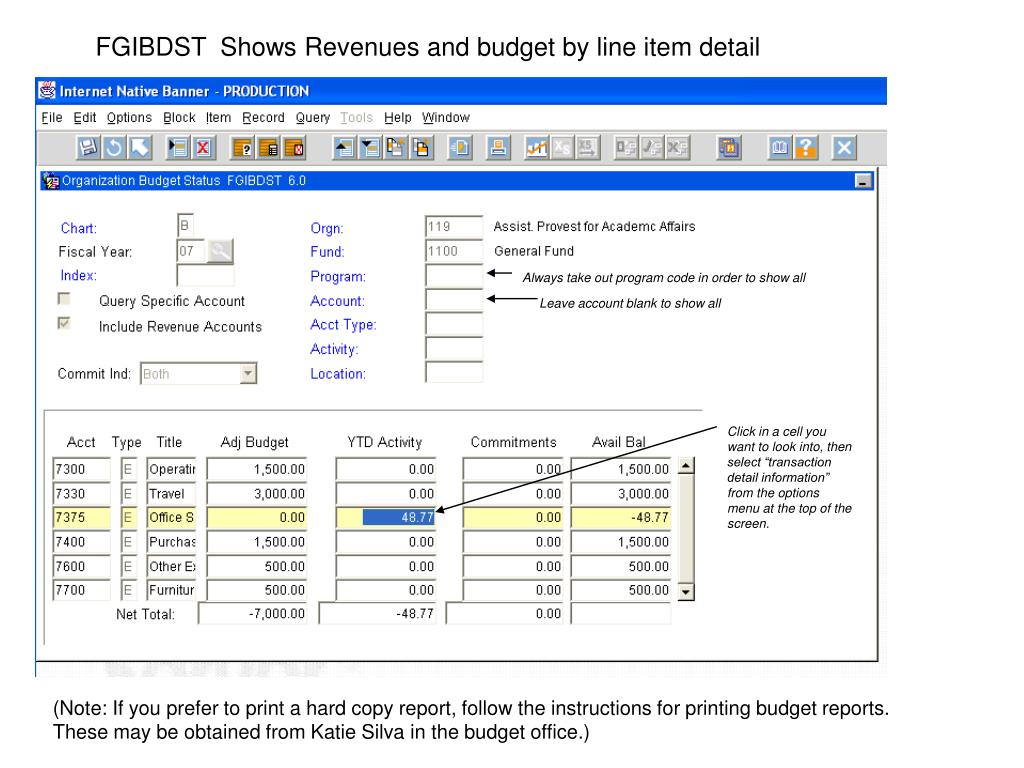The width and height of the screenshot is (1024, 768).
Task: Click the empty Account field
Action: pyautogui.click(x=454, y=300)
